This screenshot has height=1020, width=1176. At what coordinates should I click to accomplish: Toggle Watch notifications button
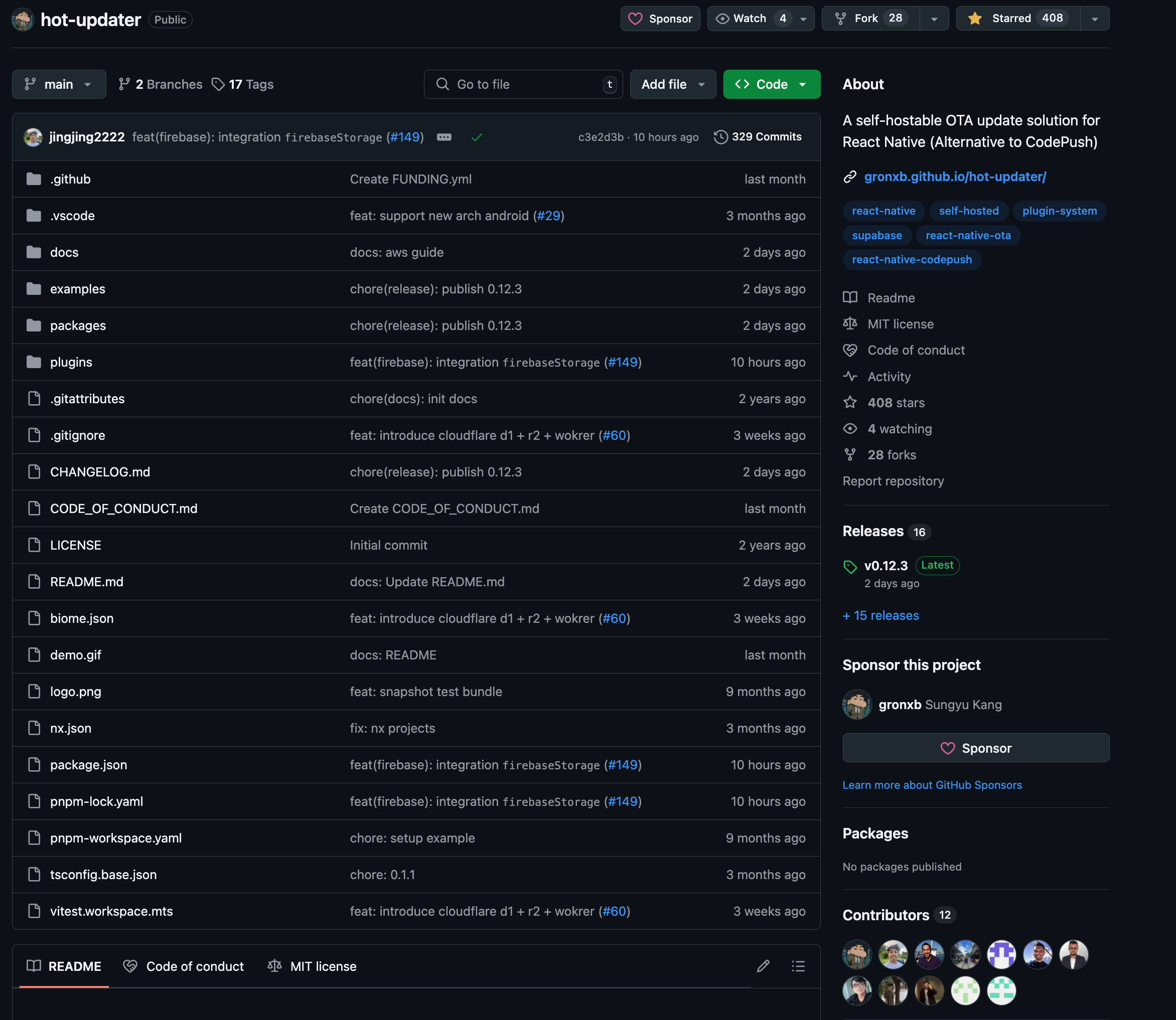[750, 18]
